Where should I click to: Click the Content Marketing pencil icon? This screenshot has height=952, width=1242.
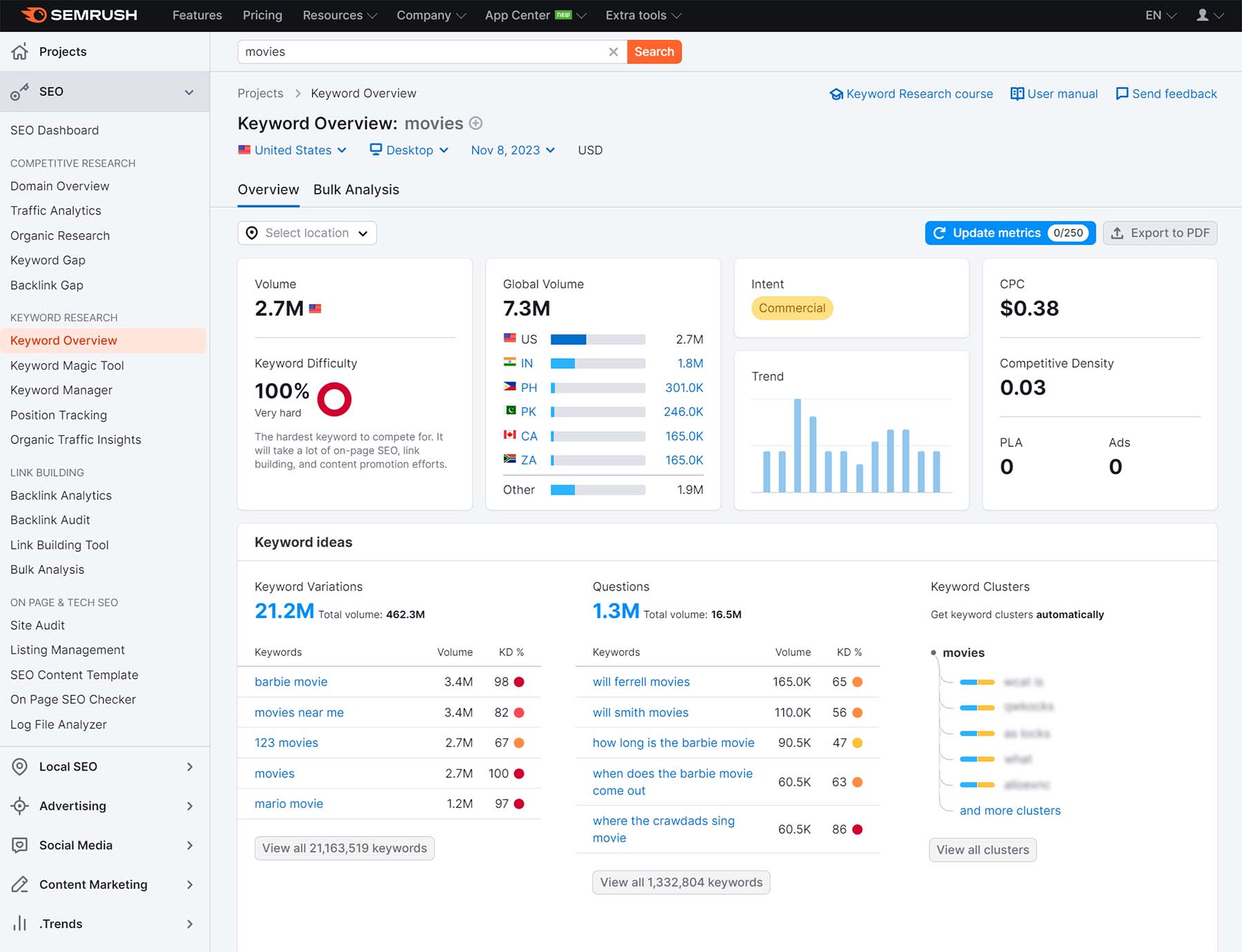[19, 884]
